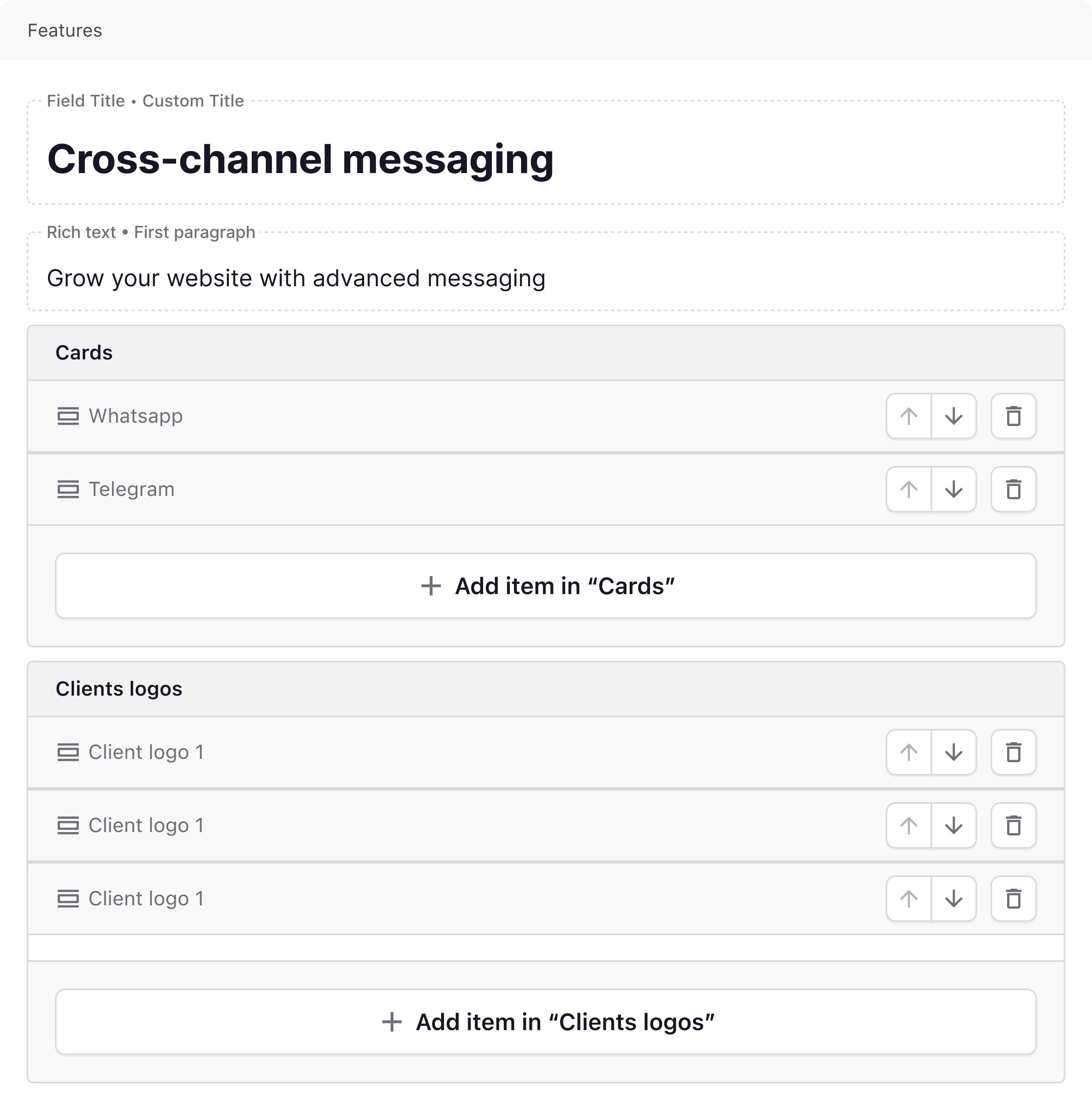This screenshot has width=1092, height=1110.
Task: Move Whatsapp card down
Action: coord(953,416)
